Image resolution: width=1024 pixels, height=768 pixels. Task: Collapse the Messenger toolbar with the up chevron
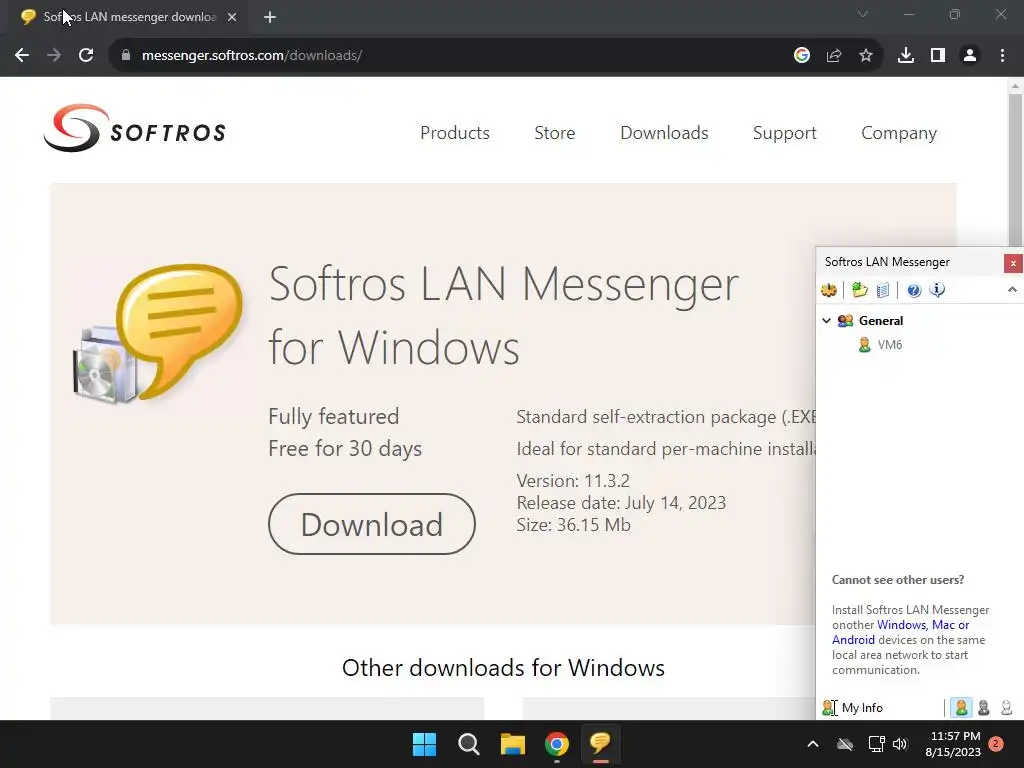[1012, 289]
